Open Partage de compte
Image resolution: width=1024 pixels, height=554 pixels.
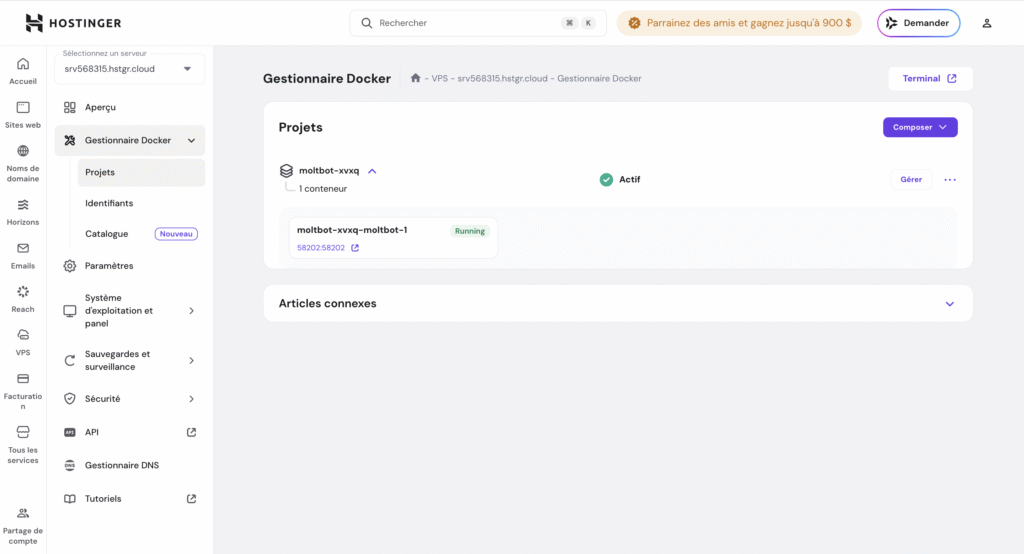(23, 525)
